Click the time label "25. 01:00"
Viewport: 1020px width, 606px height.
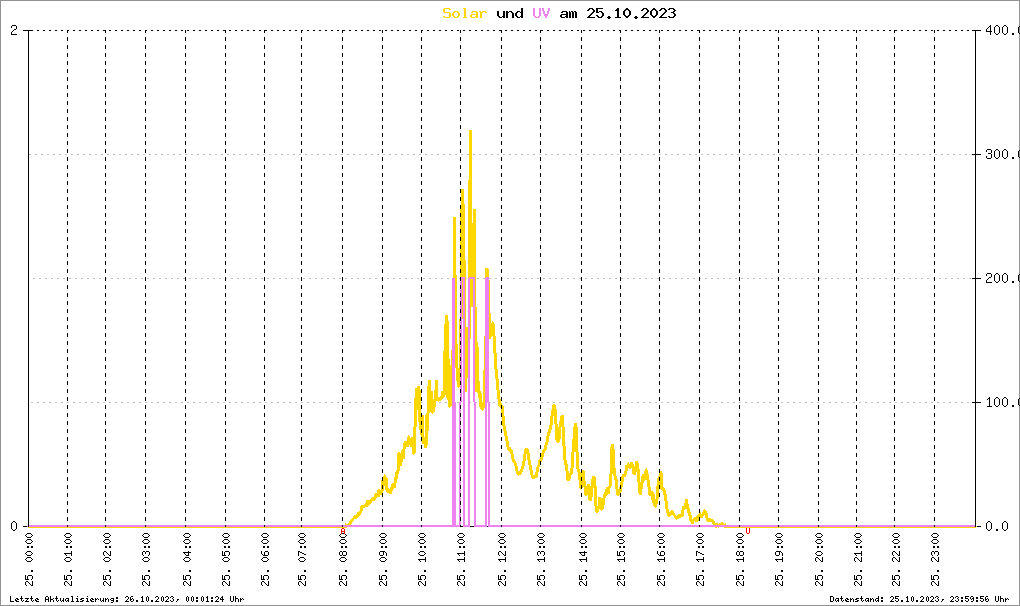pyautogui.click(x=68, y=559)
